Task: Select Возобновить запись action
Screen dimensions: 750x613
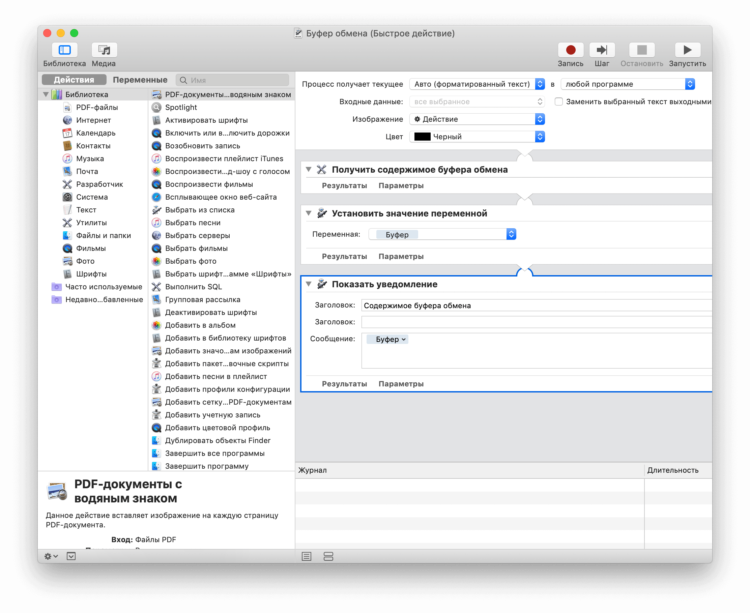Action: coord(202,146)
